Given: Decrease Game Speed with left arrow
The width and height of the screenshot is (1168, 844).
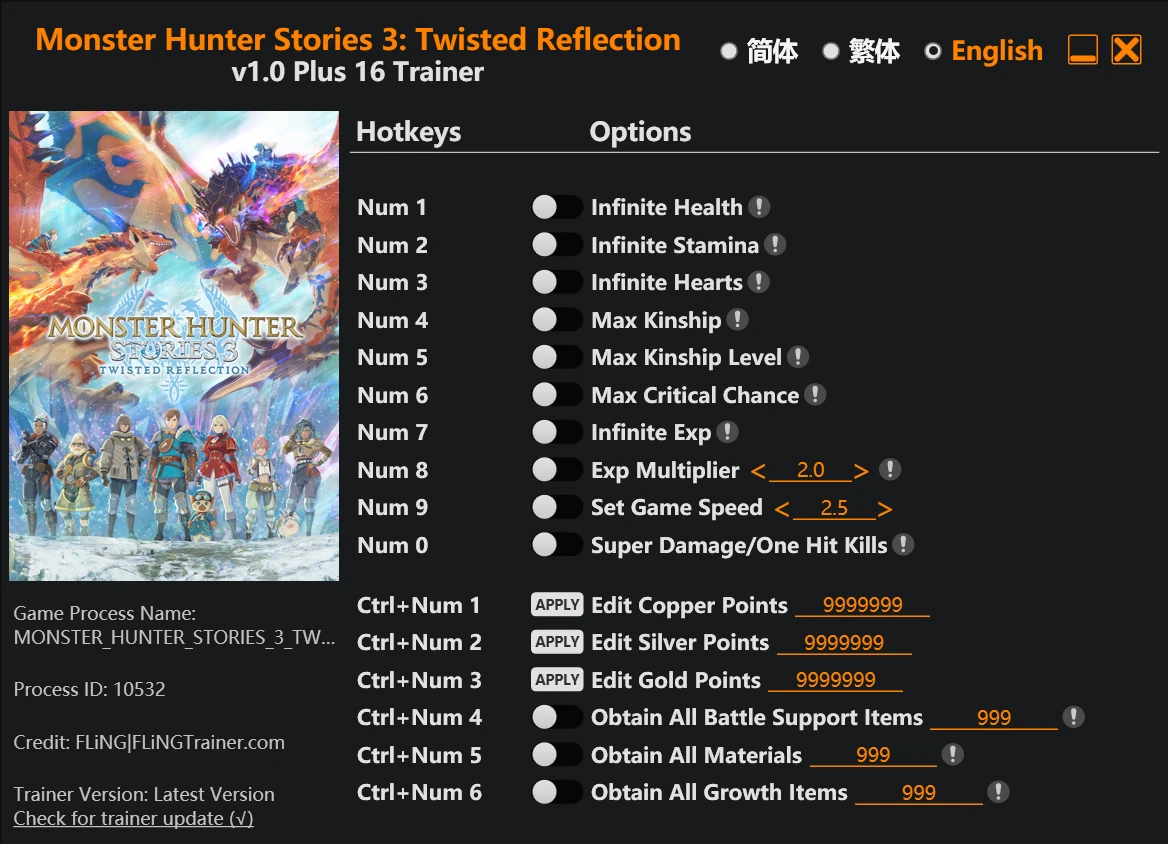Looking at the screenshot, I should pyautogui.click(x=782, y=509).
